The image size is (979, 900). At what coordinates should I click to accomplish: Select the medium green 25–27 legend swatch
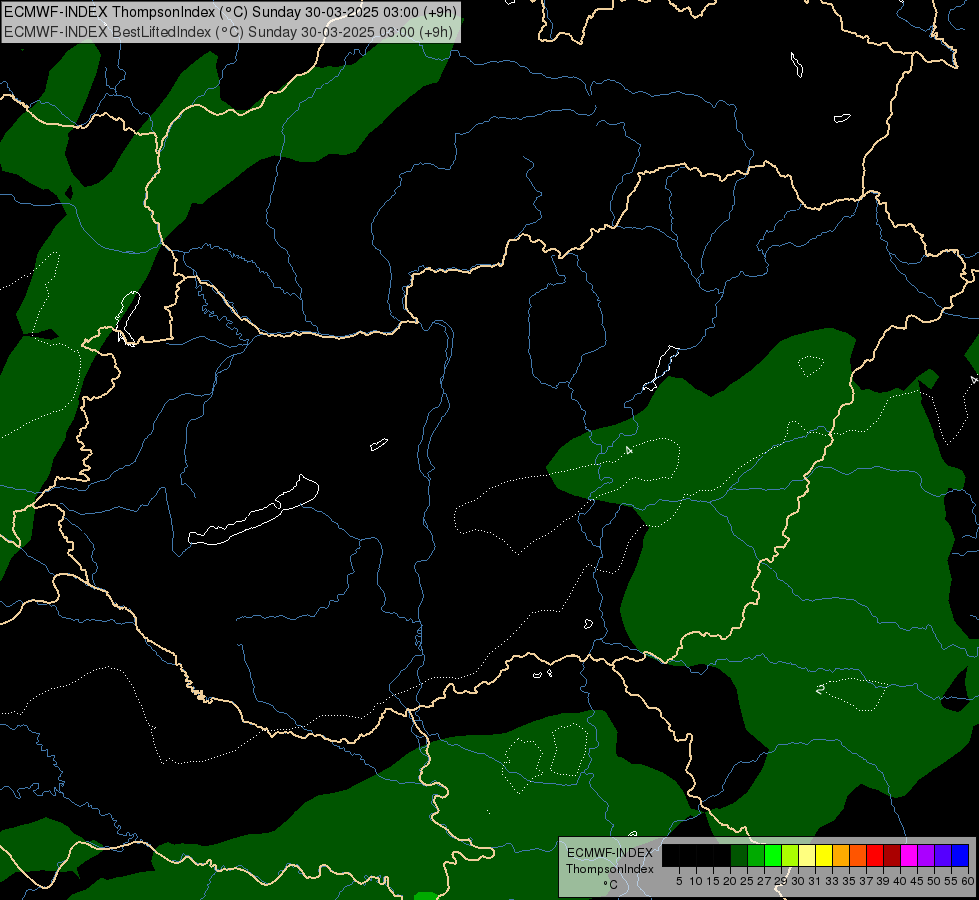pyautogui.click(x=755, y=855)
